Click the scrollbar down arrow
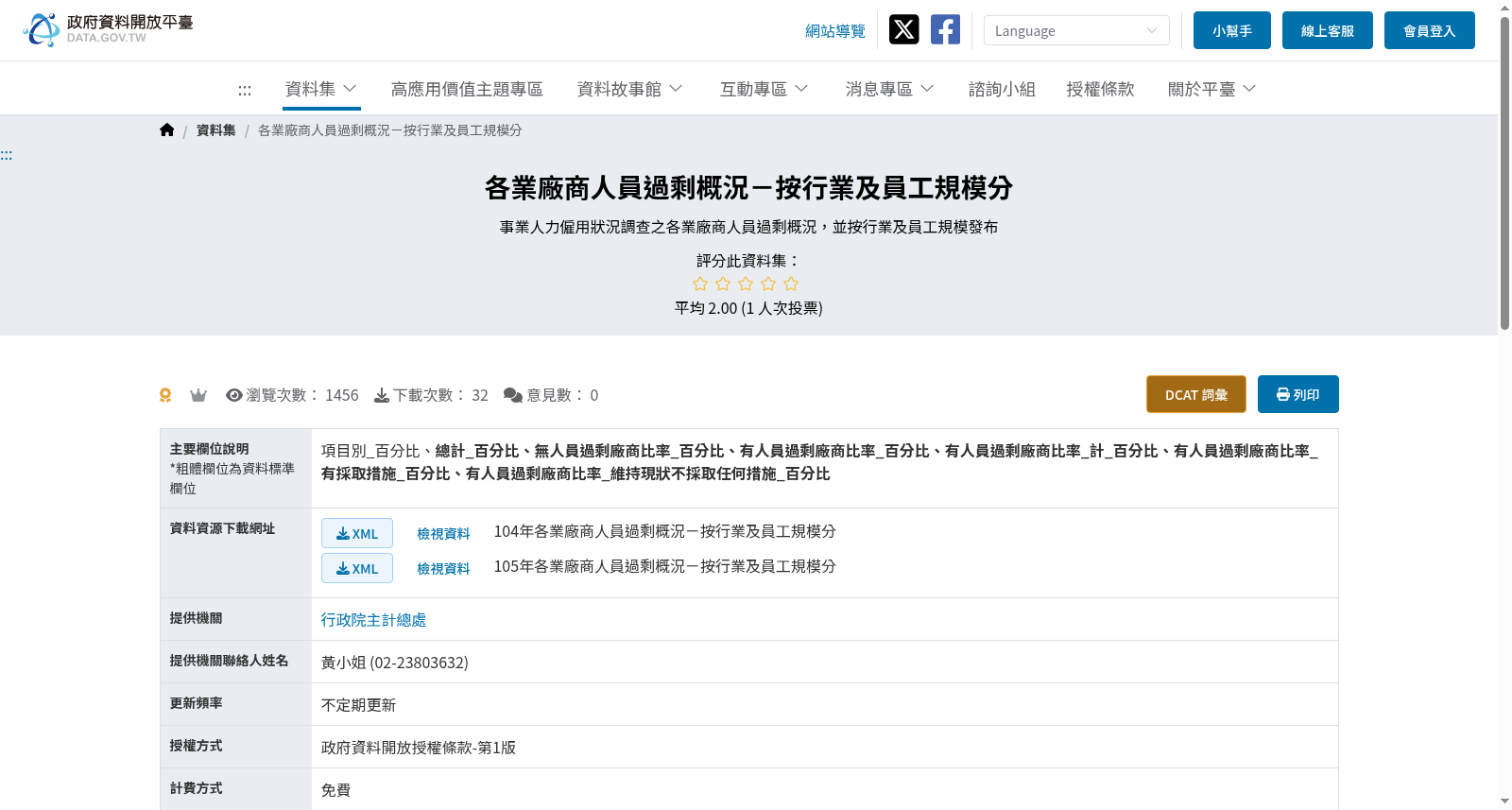This screenshot has height=810, width=1512. click(1504, 801)
